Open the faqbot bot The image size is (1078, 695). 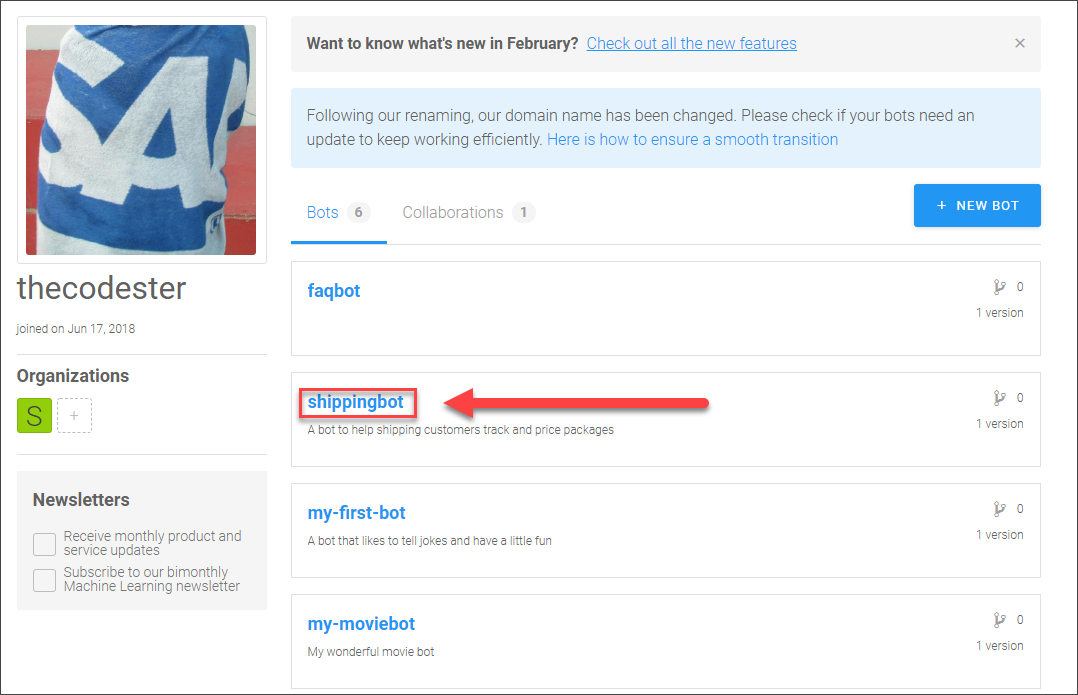tap(333, 291)
